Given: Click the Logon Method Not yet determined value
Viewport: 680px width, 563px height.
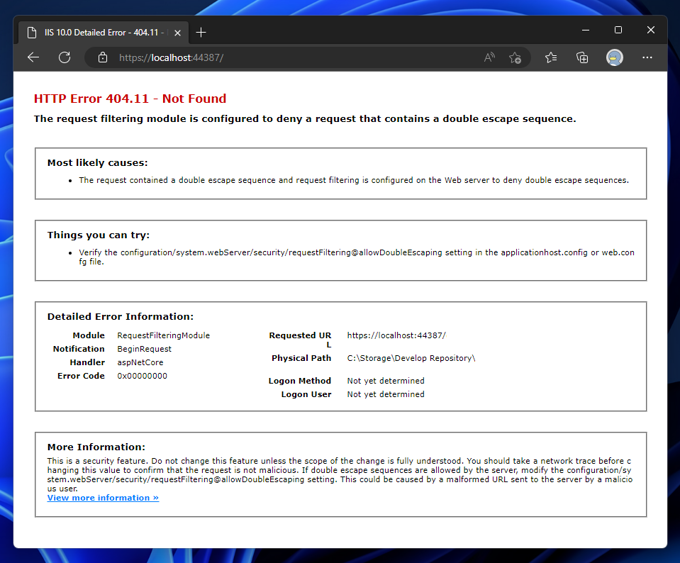Looking at the screenshot, I should (x=386, y=381).
